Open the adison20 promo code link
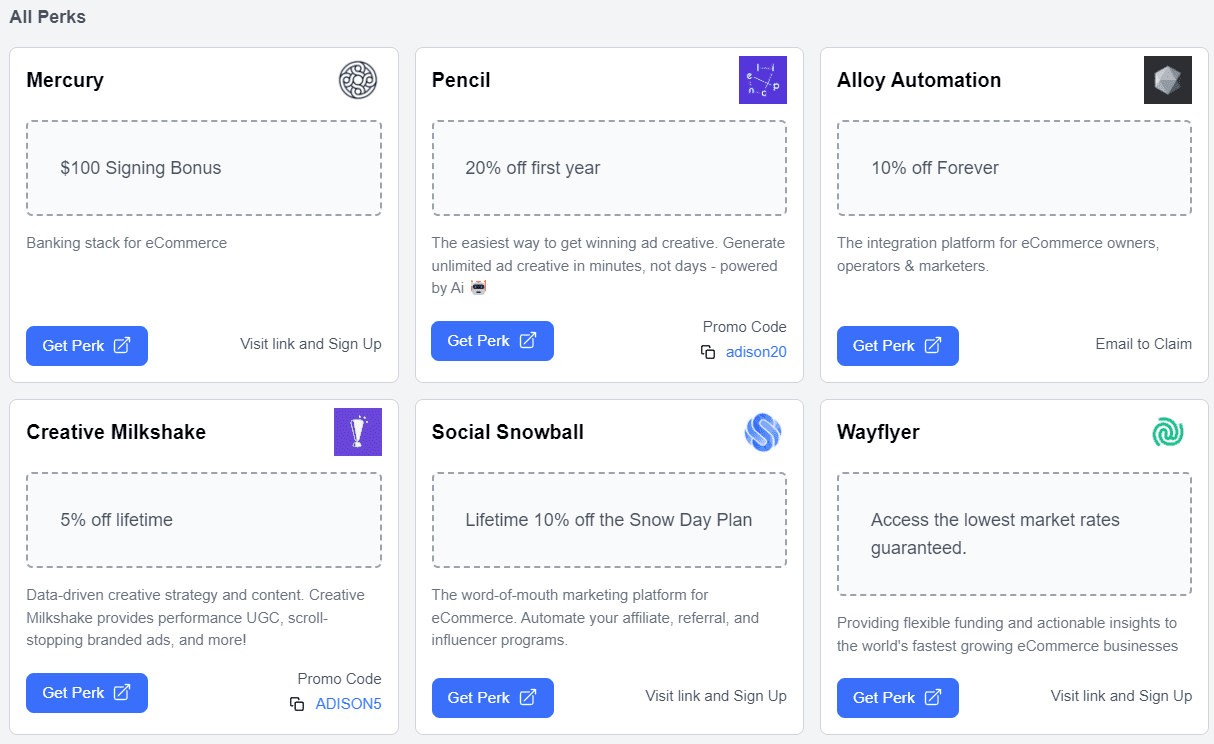 756,352
